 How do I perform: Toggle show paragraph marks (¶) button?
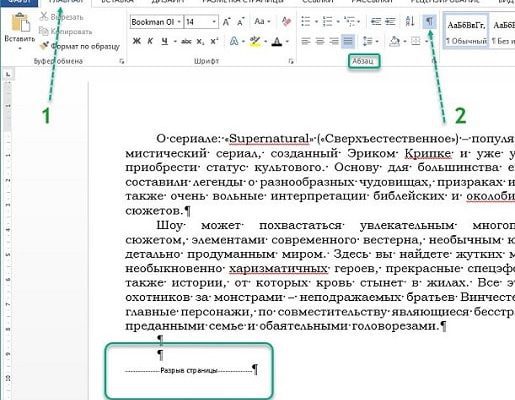[429, 22]
